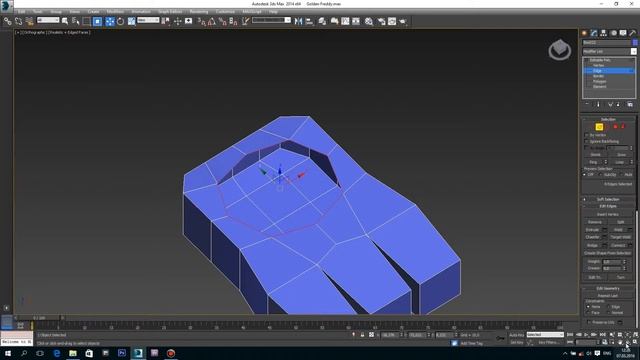Select the Edge constraint radio button
640x360 pixels.
click(x=609, y=307)
